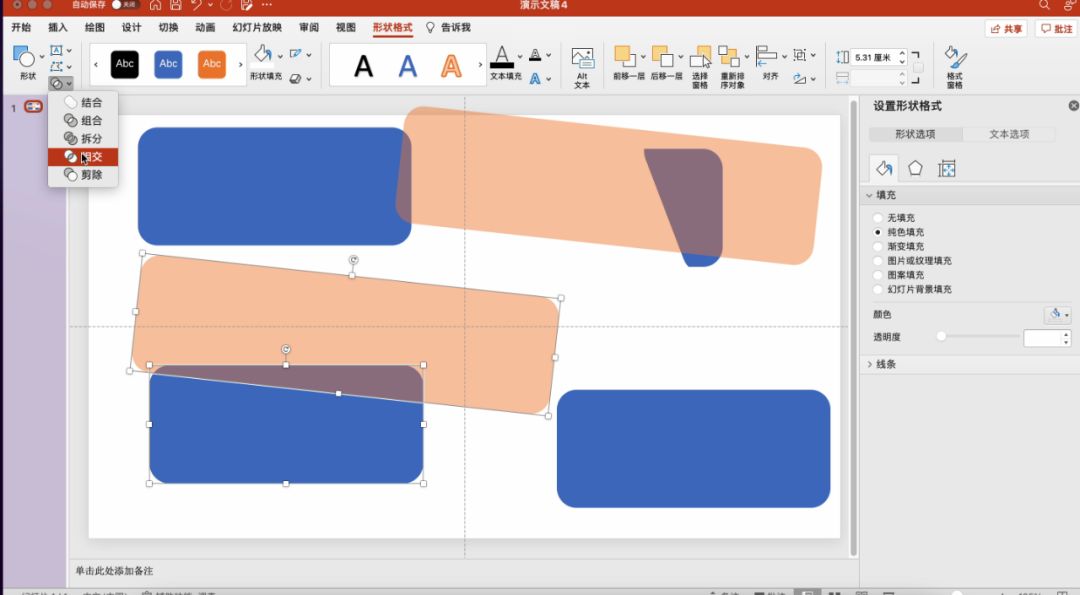Toggle the 自动保存 autosave switch
The image size is (1080, 595).
[x=125, y=5]
